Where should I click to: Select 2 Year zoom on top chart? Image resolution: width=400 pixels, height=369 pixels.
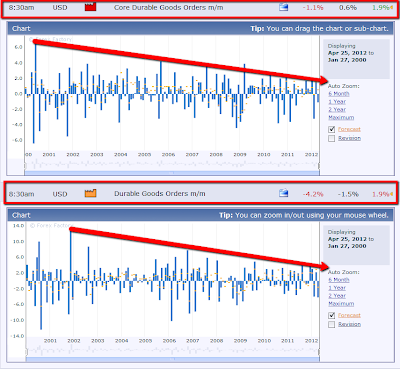[x=337, y=110]
